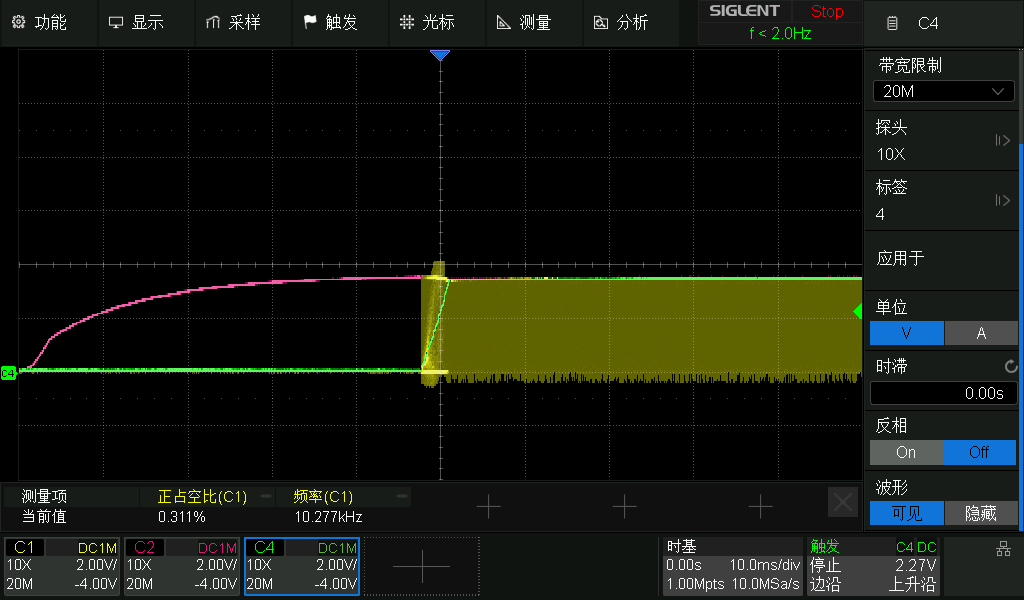Click the 时滞 reset circular arrow icon
Screen dimensions: 1024x600
click(1010, 367)
